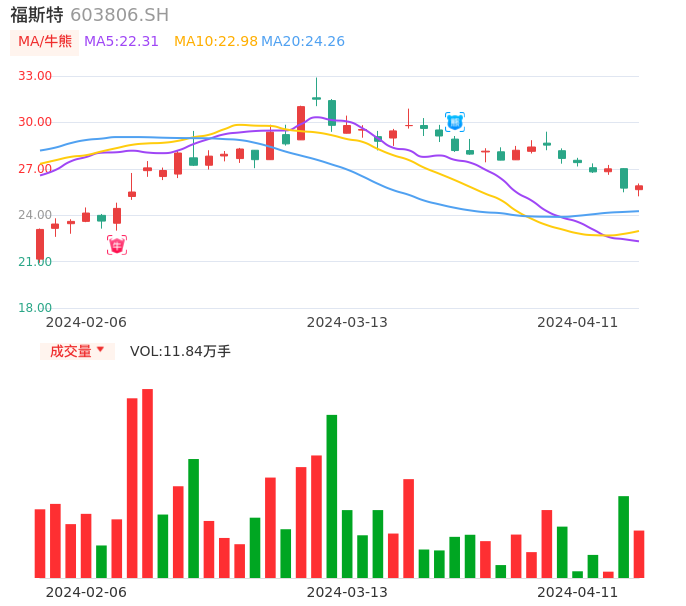Click the tallest green volume bar
This screenshot has width=686, height=606.
(x=332, y=497)
